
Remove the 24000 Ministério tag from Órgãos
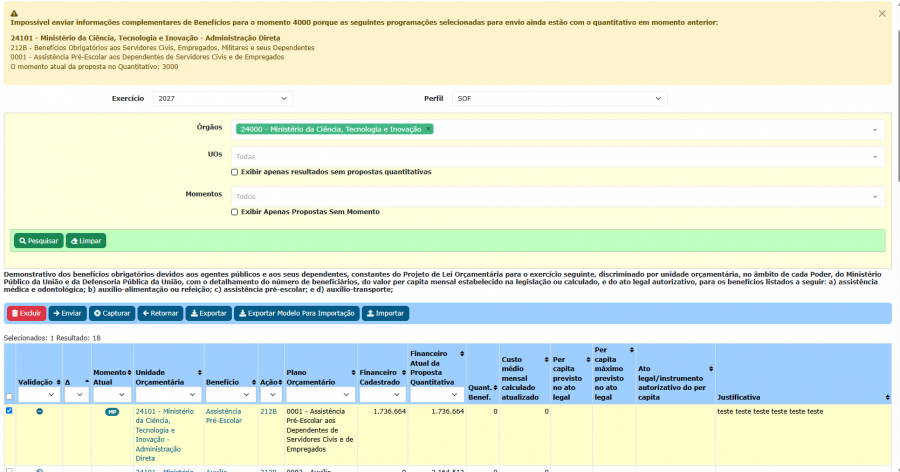428,129
